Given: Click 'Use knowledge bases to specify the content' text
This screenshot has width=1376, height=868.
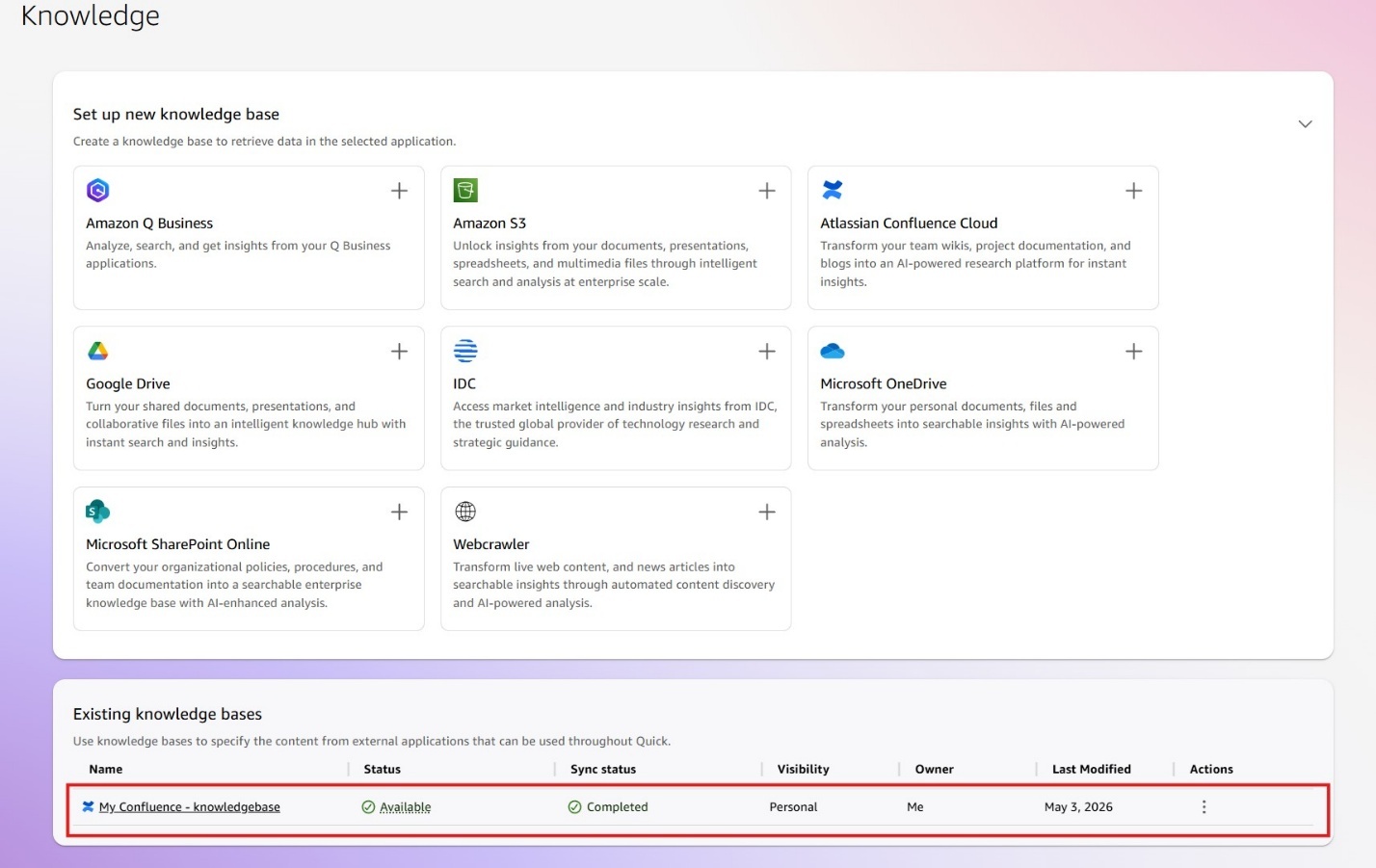Looking at the screenshot, I should point(372,742).
